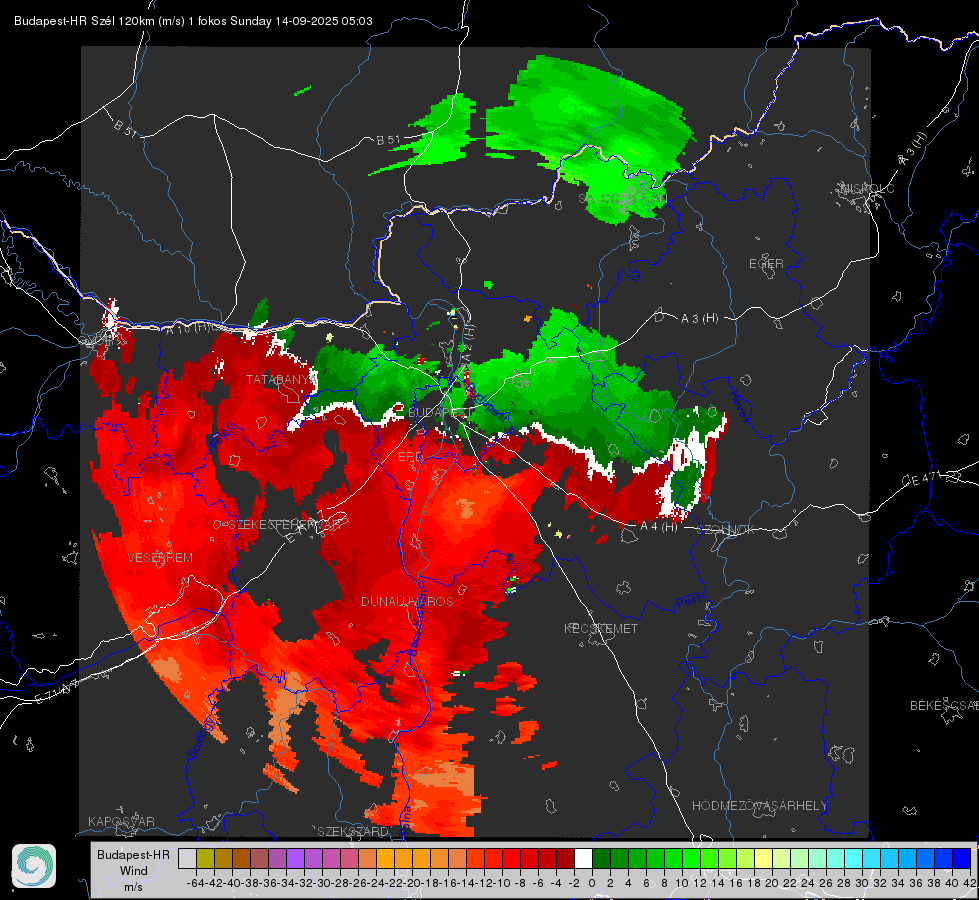Click the ERD town label
This screenshot has height=900, width=979.
point(410,457)
